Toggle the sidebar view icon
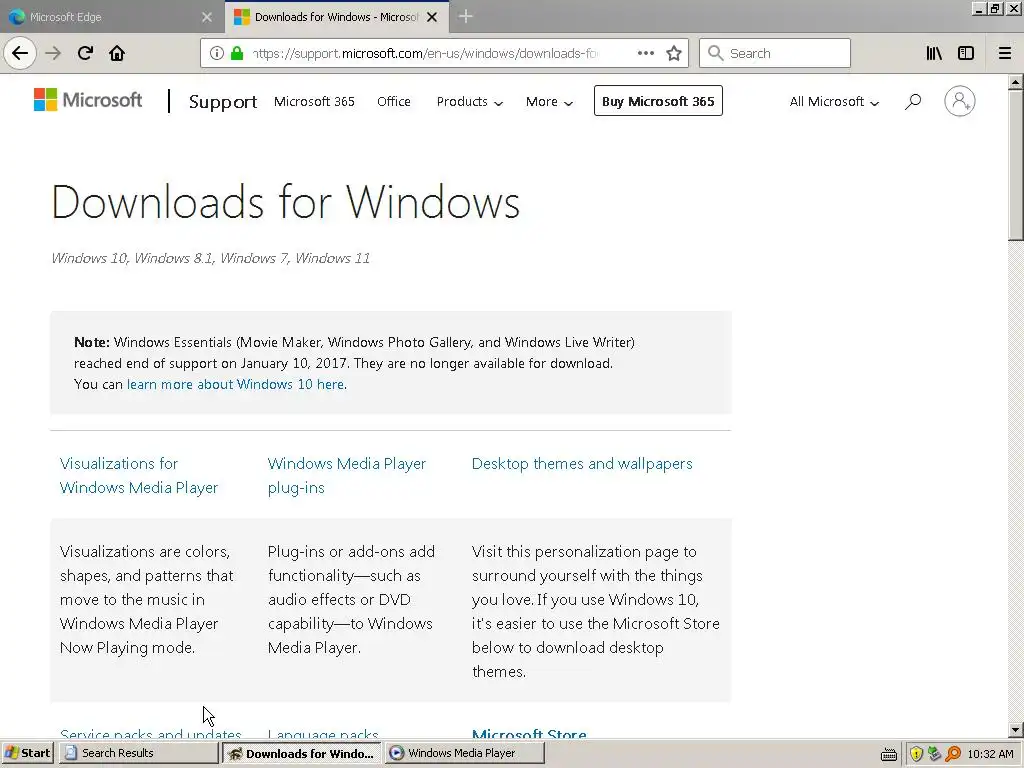 click(966, 53)
